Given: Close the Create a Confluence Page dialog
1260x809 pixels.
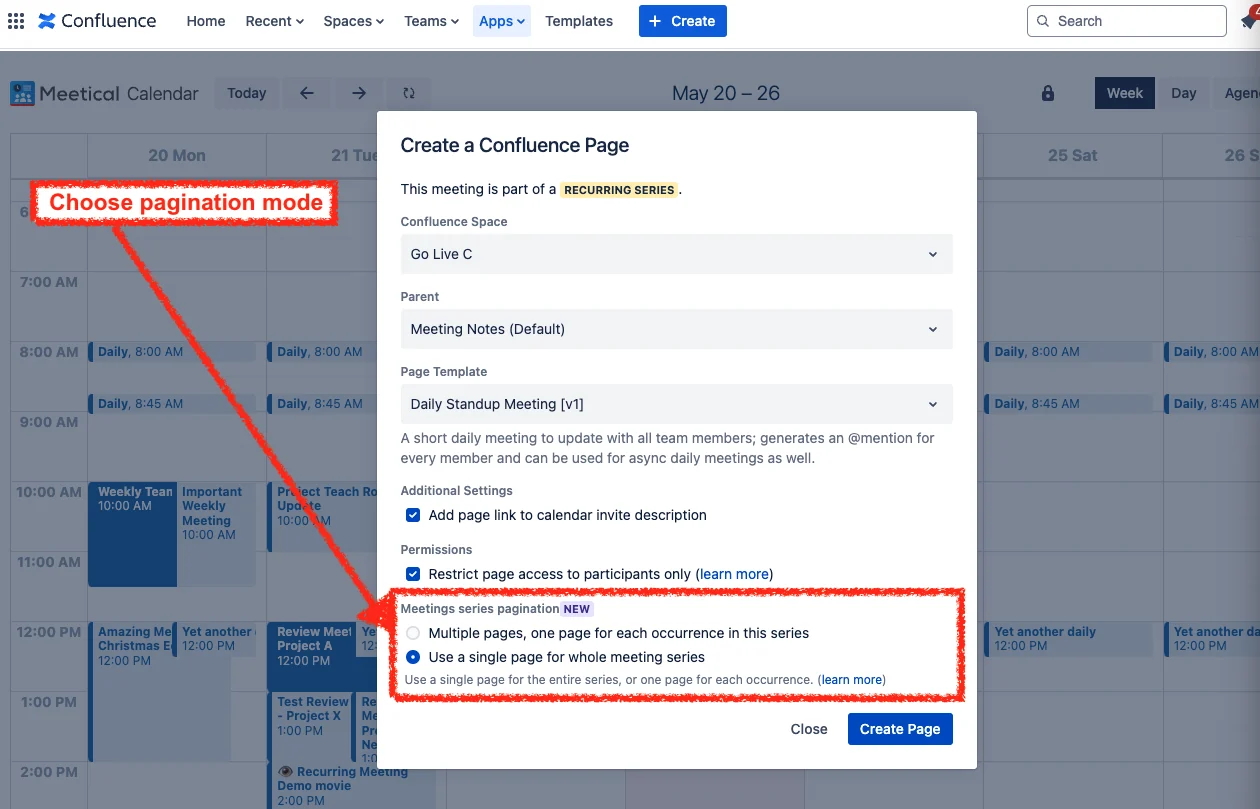Looking at the screenshot, I should 809,729.
